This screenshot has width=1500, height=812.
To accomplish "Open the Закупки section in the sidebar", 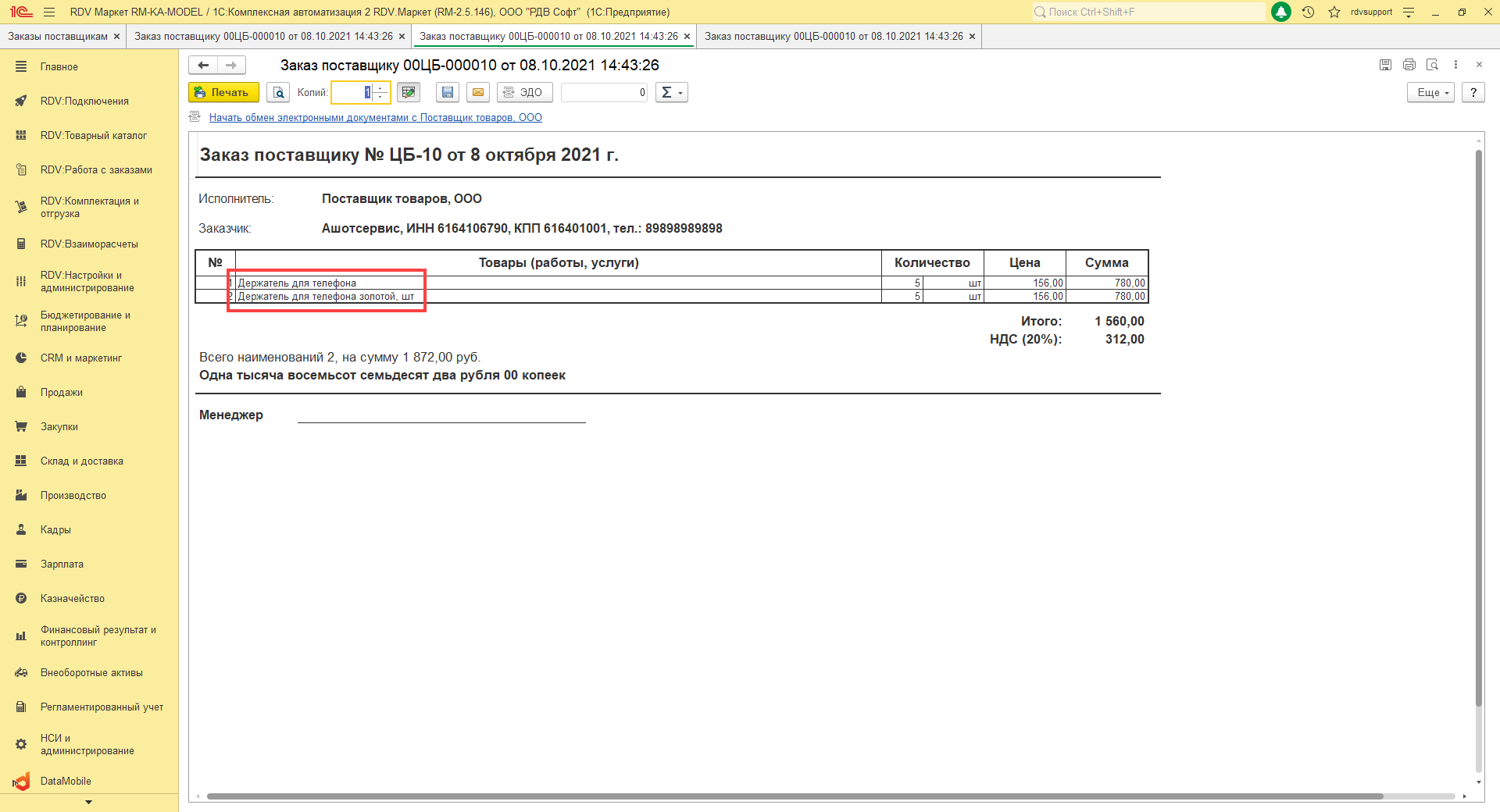I will (x=59, y=427).
